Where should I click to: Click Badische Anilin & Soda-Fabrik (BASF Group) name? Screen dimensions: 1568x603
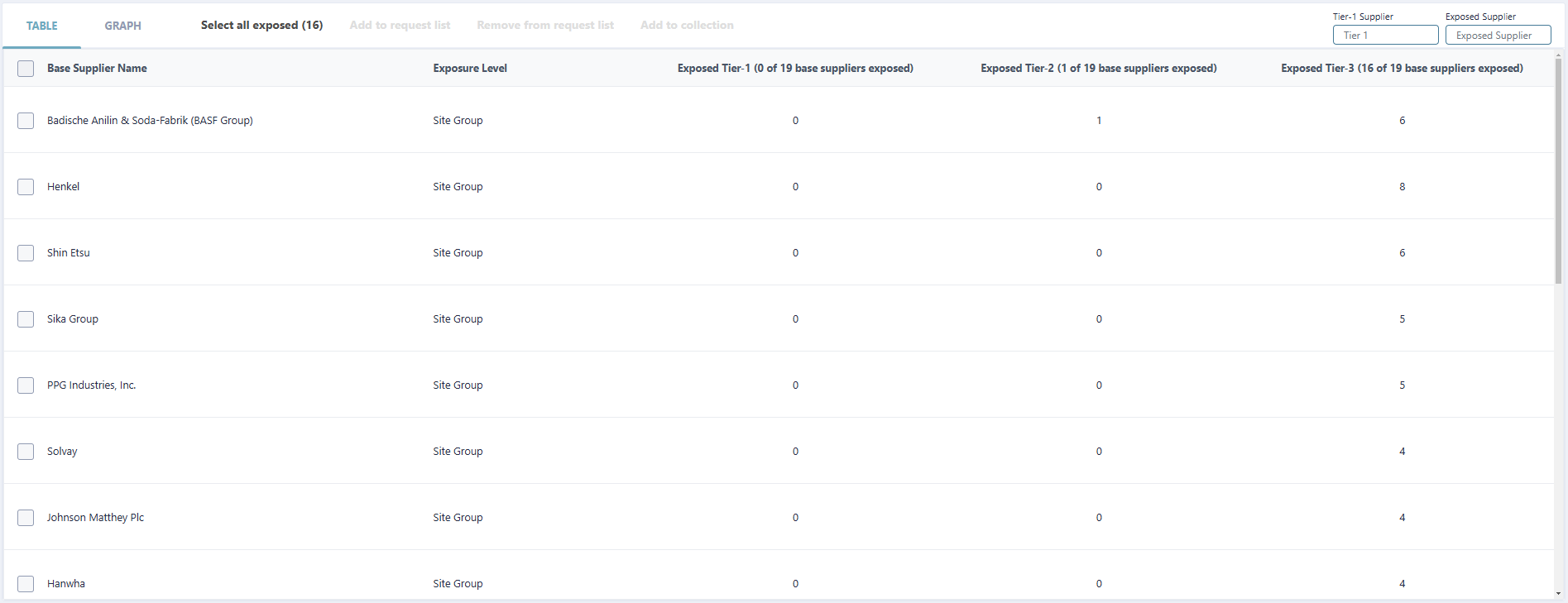point(150,120)
